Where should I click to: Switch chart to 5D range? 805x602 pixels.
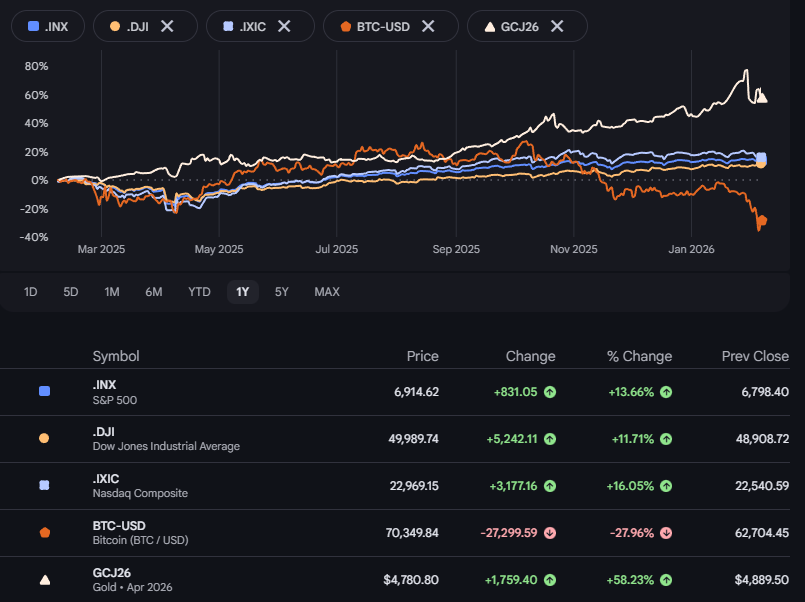click(71, 292)
